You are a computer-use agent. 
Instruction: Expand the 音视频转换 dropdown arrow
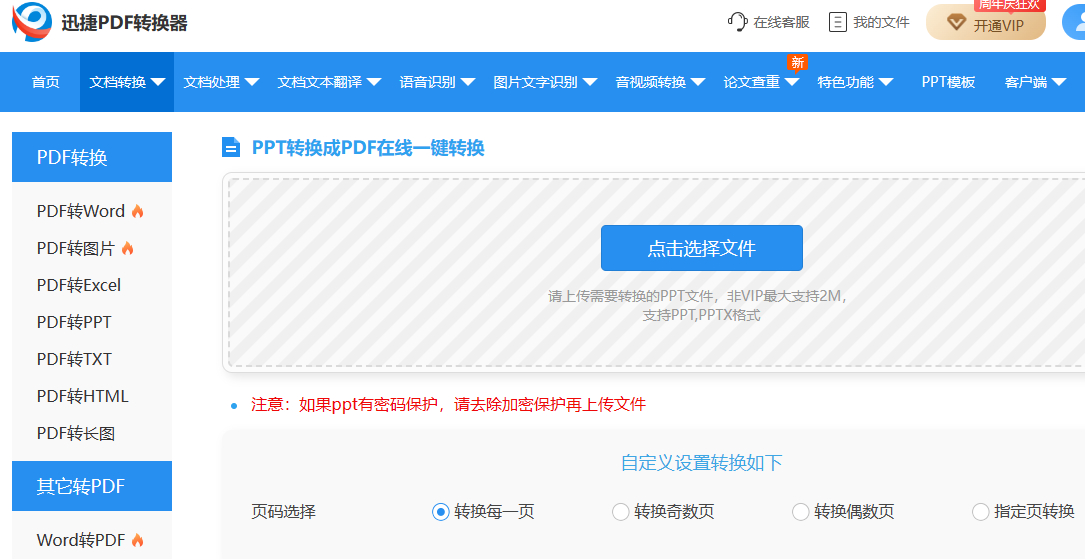pyautogui.click(x=698, y=82)
